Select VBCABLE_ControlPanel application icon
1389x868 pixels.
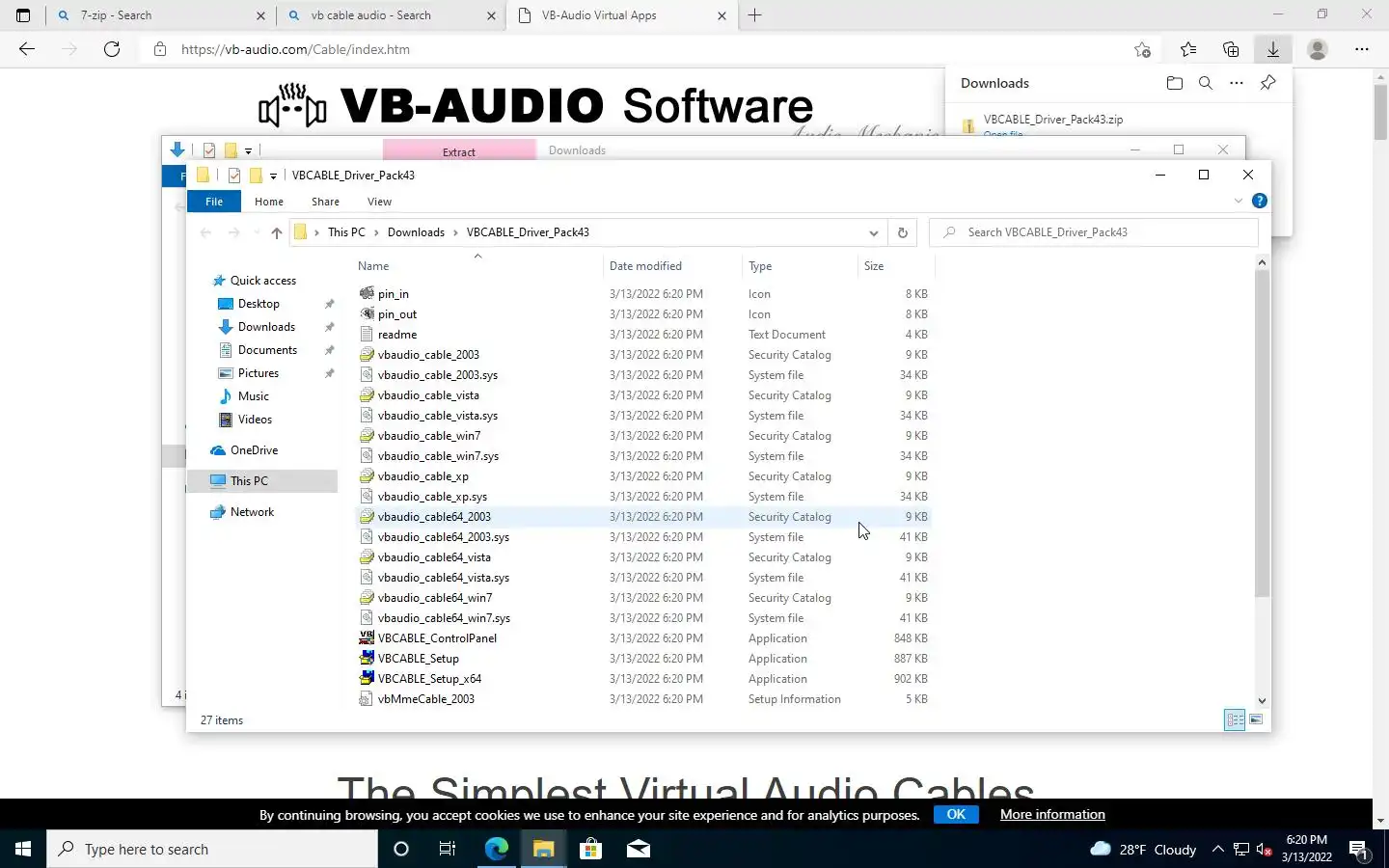tap(367, 638)
